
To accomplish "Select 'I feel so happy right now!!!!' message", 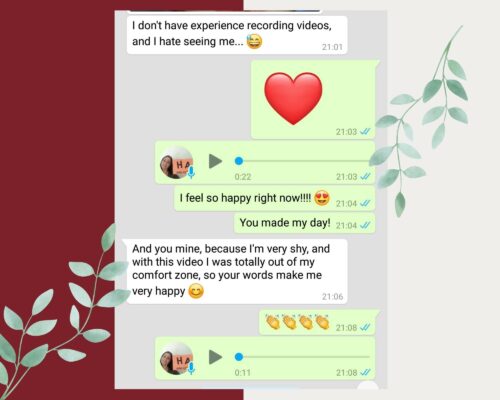I will [x=275, y=199].
